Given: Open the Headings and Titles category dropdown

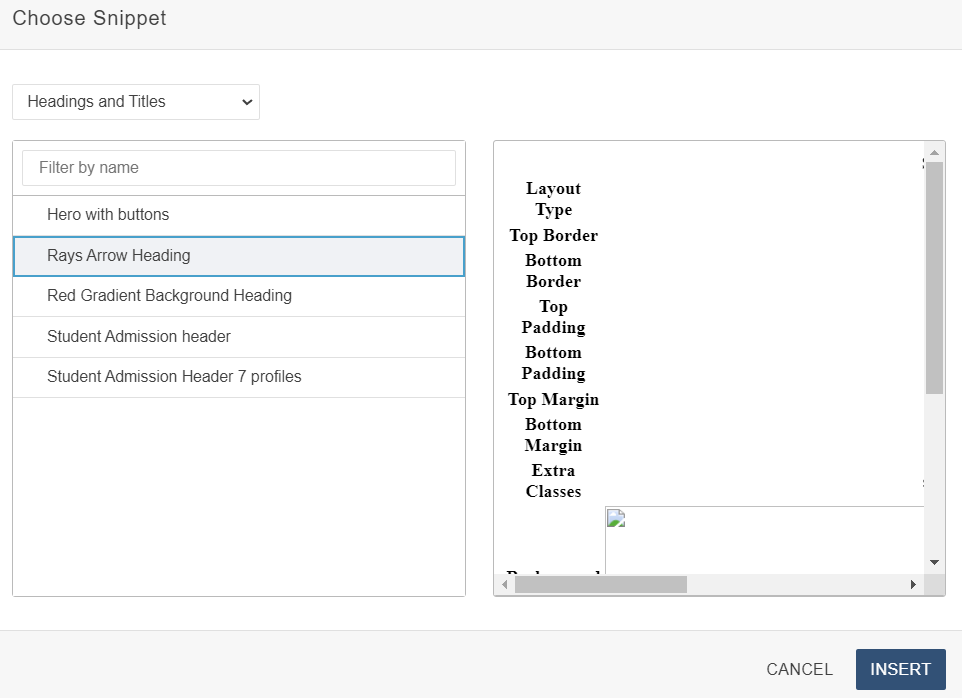Looking at the screenshot, I should [x=136, y=102].
